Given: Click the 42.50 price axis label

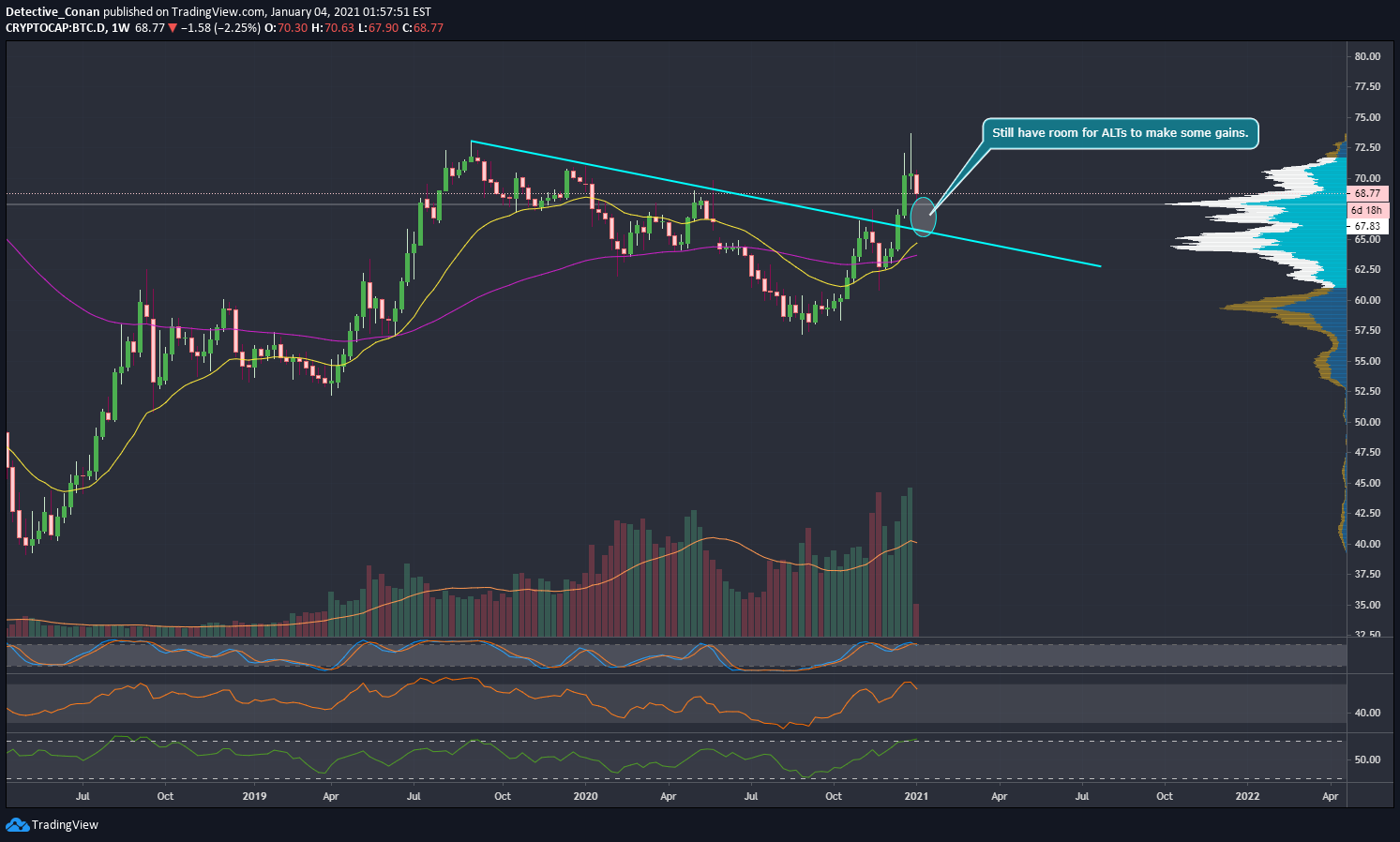Looking at the screenshot, I should [1367, 513].
